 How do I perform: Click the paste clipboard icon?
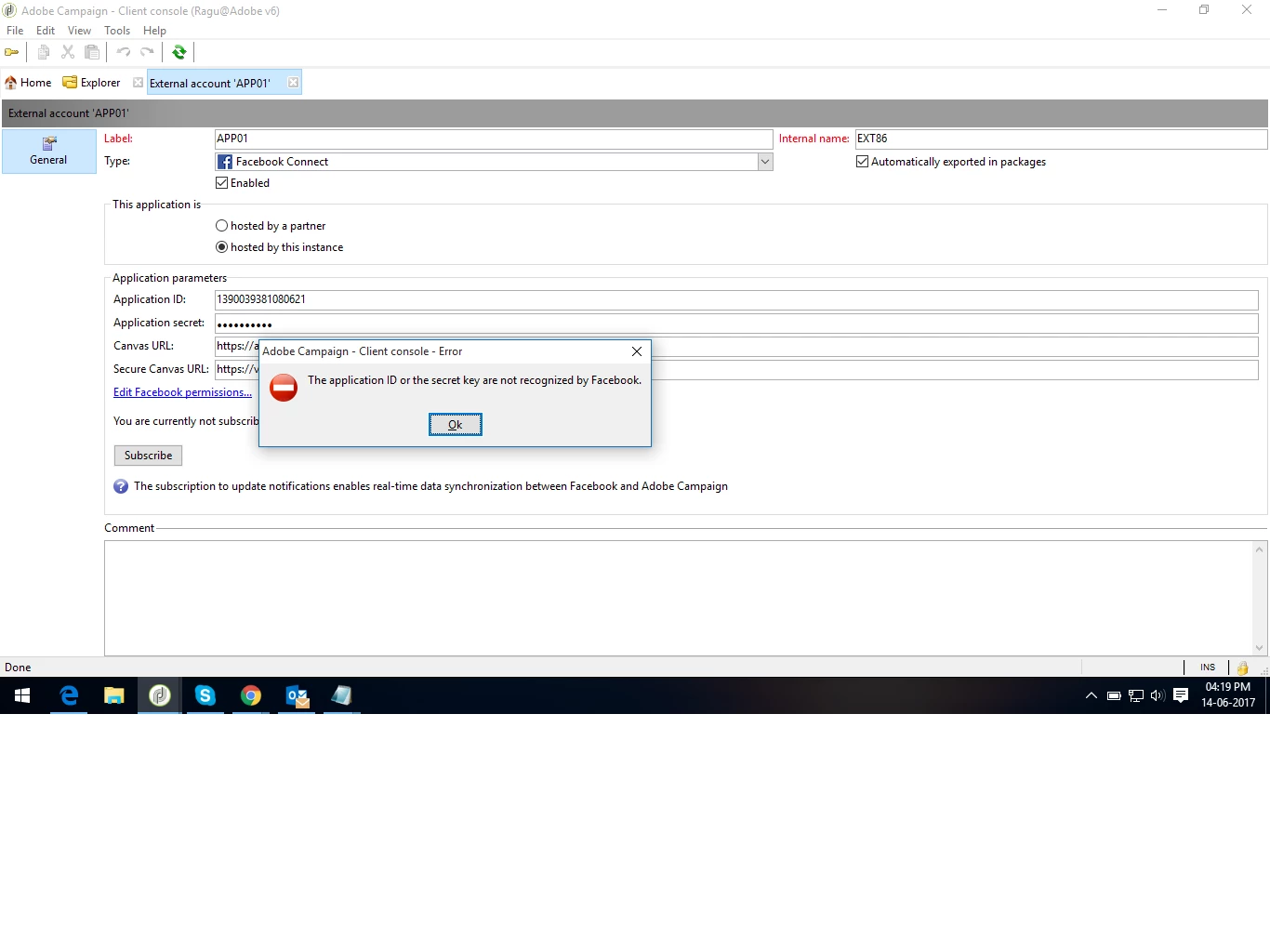[92, 52]
